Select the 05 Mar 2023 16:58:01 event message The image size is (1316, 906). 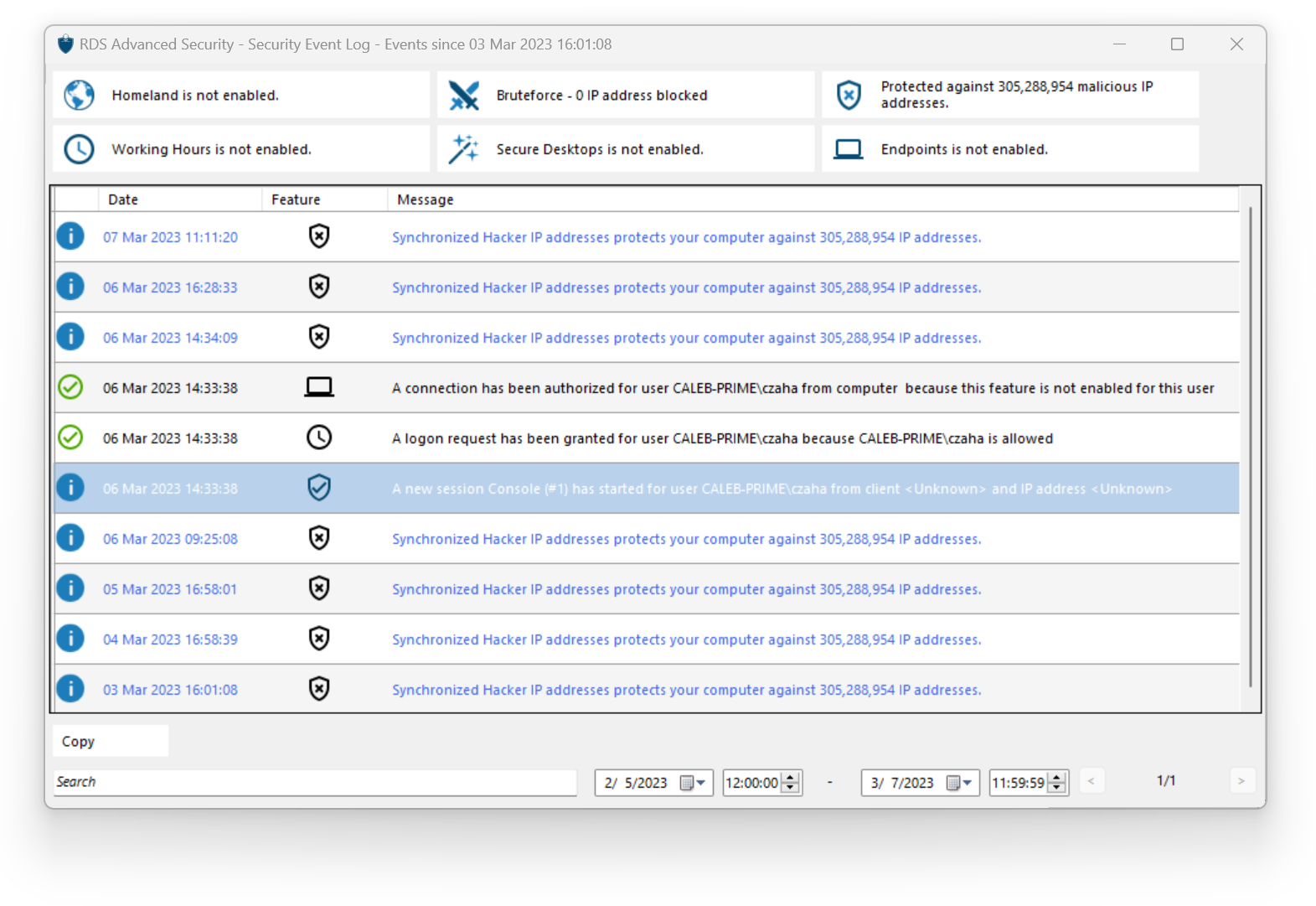[x=687, y=589]
